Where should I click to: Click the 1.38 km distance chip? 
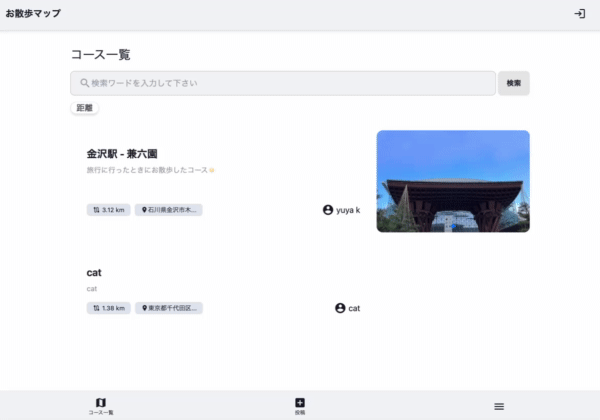[109, 308]
